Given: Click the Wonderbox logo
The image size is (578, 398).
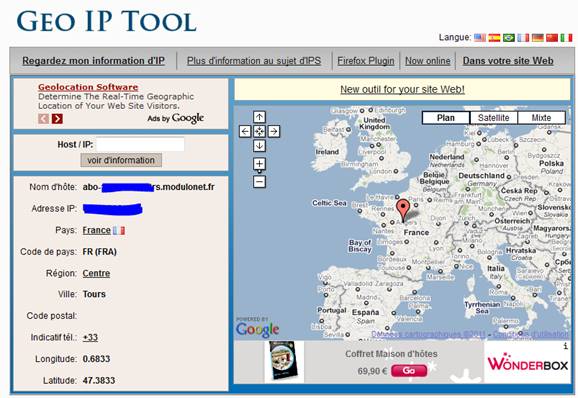Looking at the screenshot, I should click(x=527, y=363).
